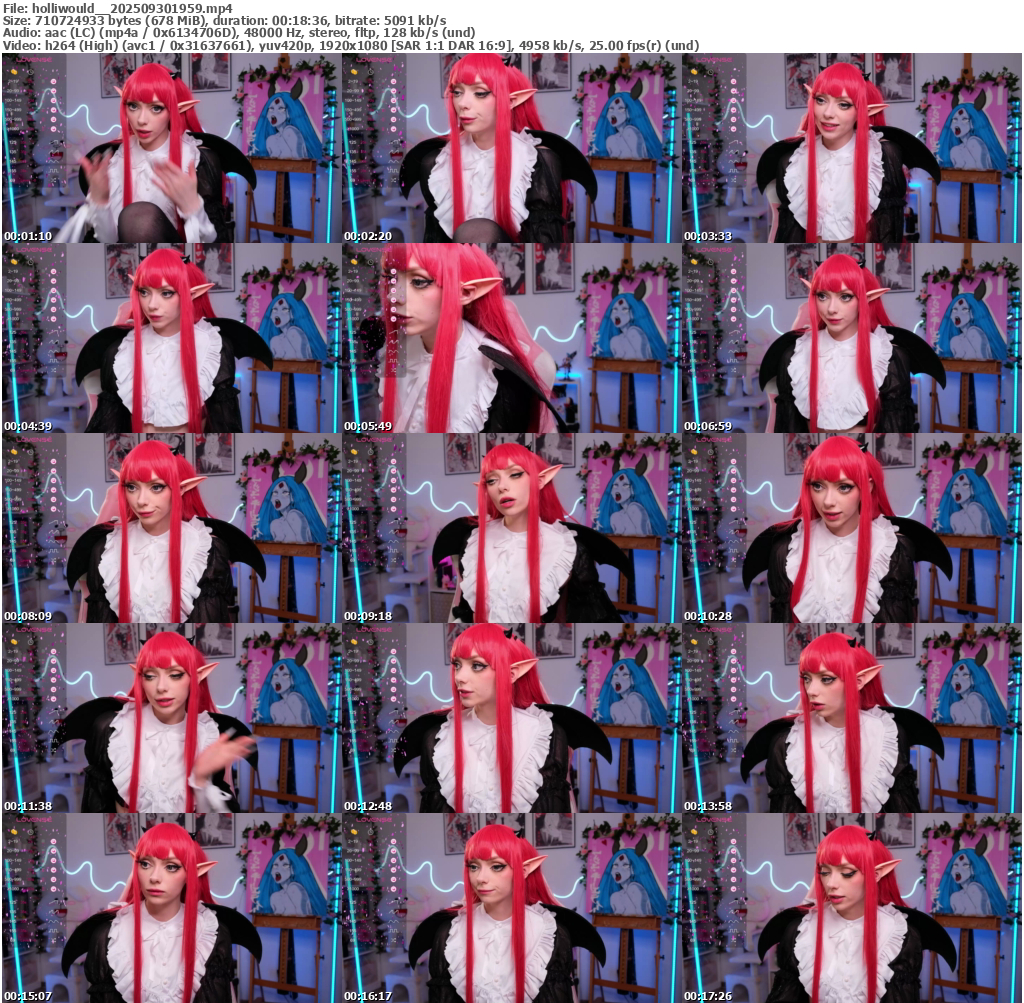Image resolution: width=1024 pixels, height=1003 pixels.
Task: Open the frame at 00:04:39
Action: 171,338
